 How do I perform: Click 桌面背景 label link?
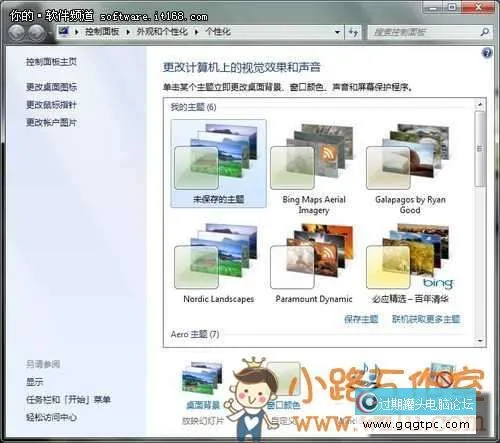click(203, 405)
